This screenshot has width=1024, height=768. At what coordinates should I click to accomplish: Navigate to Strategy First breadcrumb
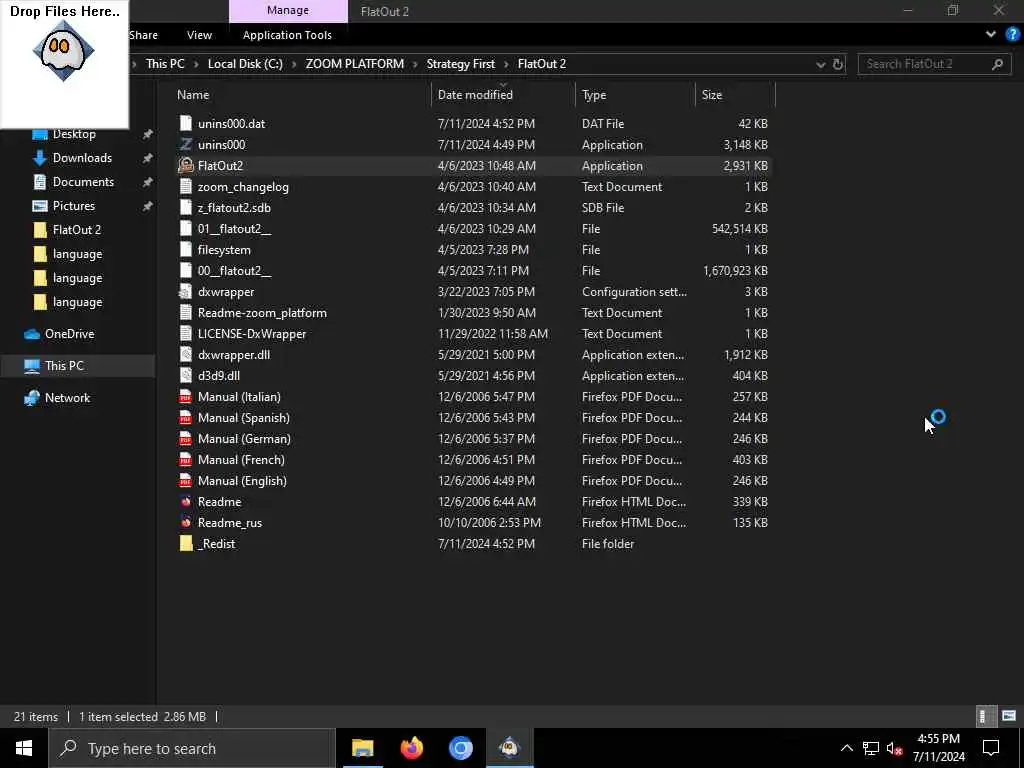pyautogui.click(x=460, y=64)
